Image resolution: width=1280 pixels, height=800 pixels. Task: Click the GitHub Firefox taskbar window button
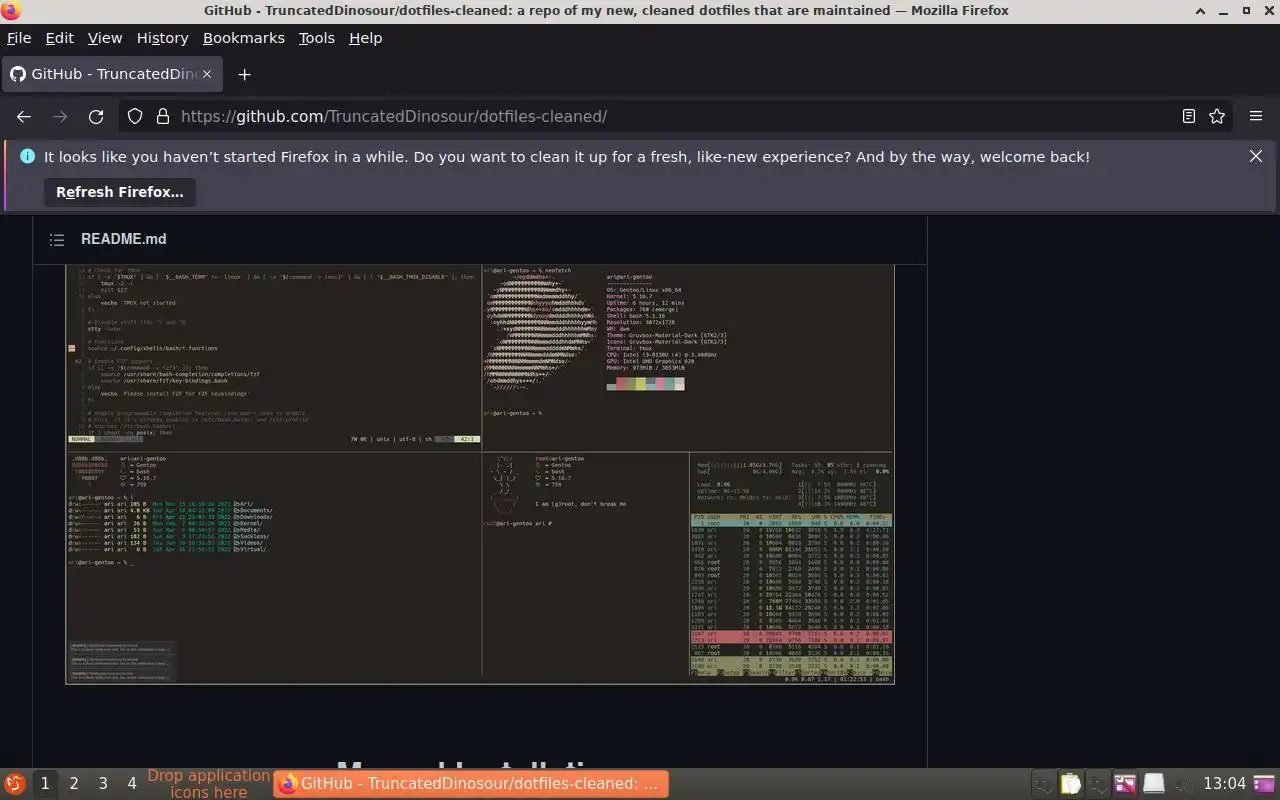[x=471, y=784]
